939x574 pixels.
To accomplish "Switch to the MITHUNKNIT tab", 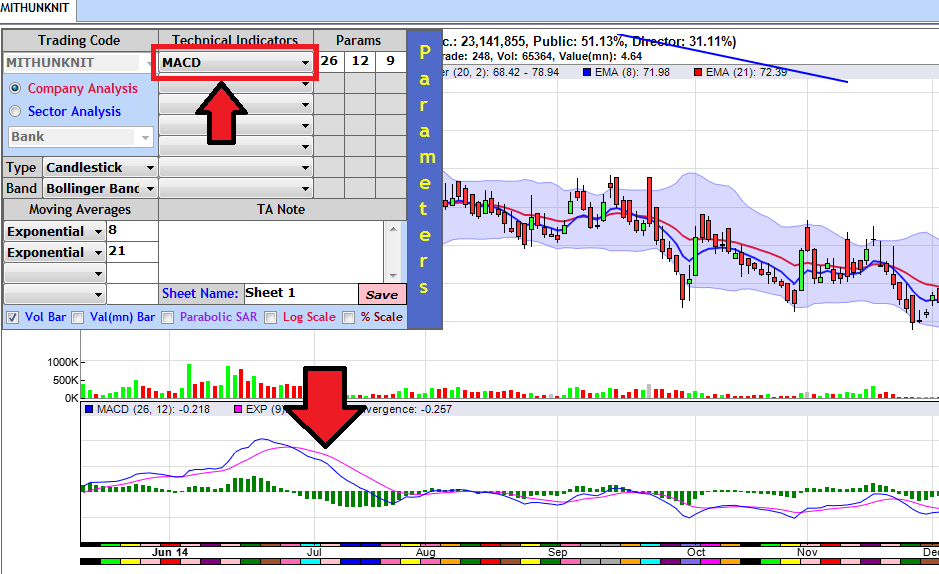I will point(35,9).
